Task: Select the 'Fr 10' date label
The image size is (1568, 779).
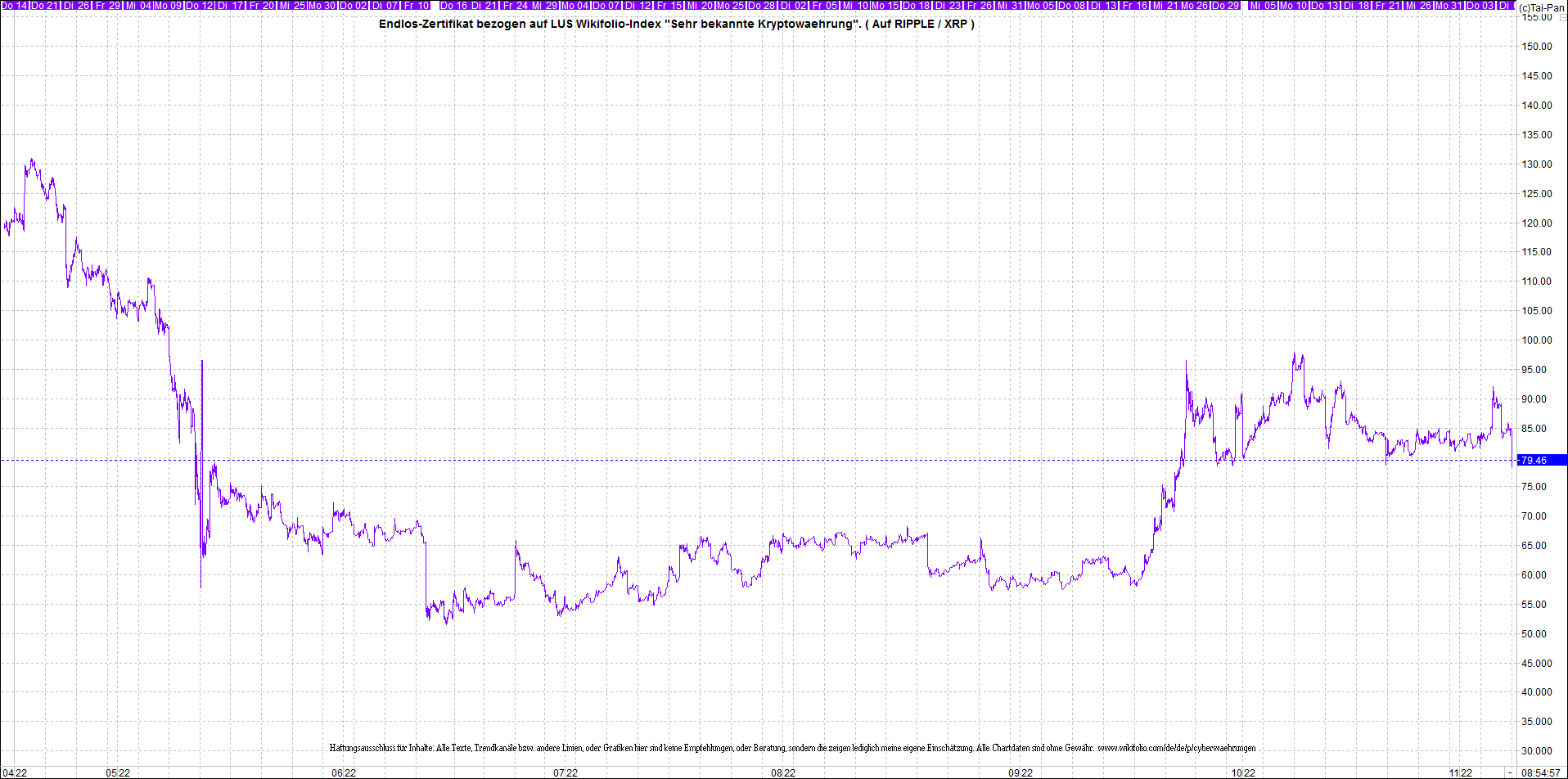Action: 416,5
